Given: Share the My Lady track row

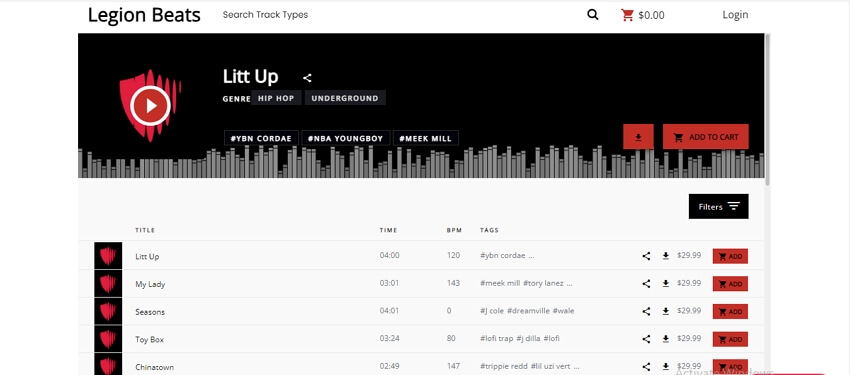Looking at the screenshot, I should pyautogui.click(x=646, y=283).
